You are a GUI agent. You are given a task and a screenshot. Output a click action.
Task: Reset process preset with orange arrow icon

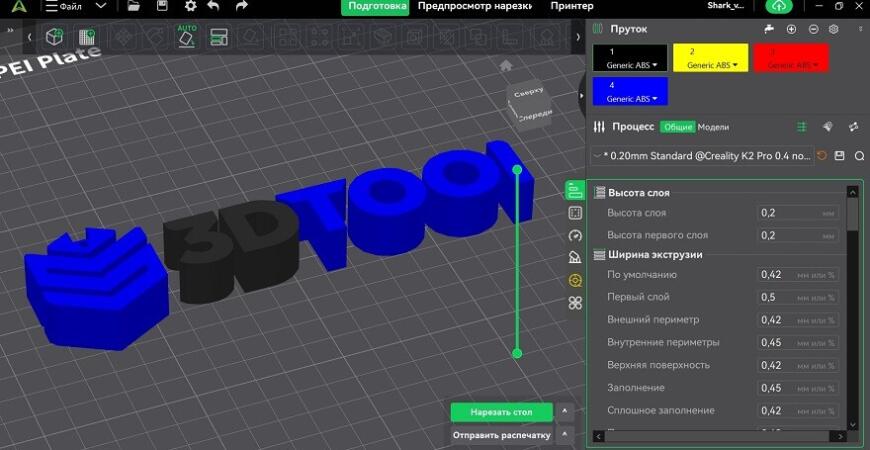point(822,156)
